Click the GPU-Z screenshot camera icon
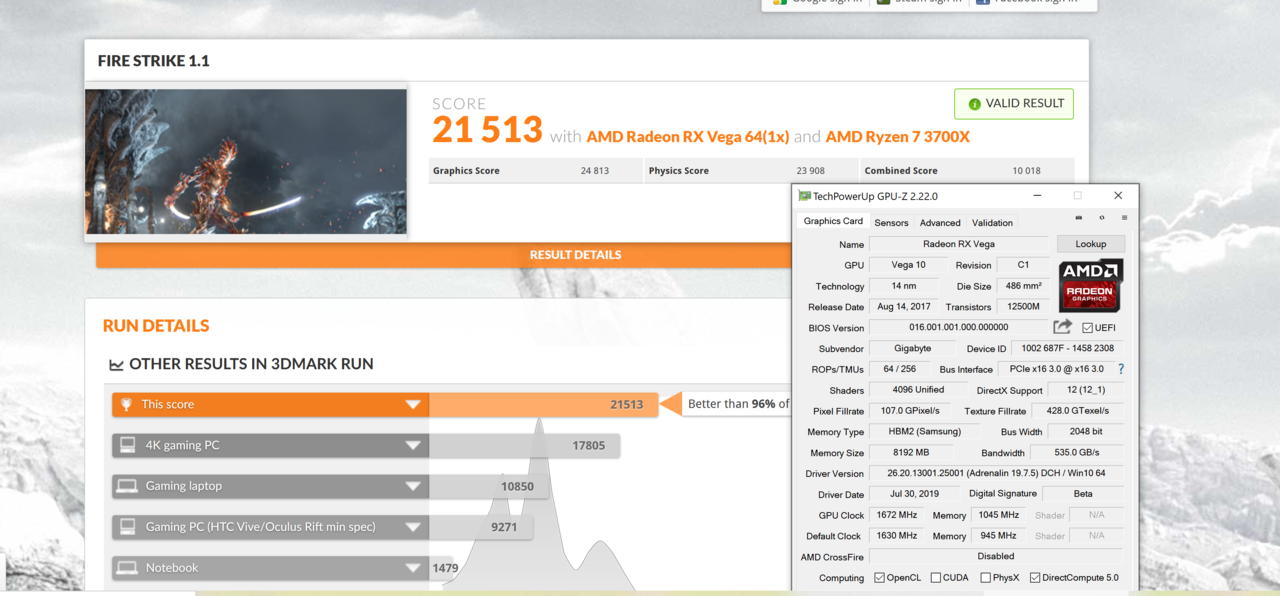 [x=1078, y=217]
